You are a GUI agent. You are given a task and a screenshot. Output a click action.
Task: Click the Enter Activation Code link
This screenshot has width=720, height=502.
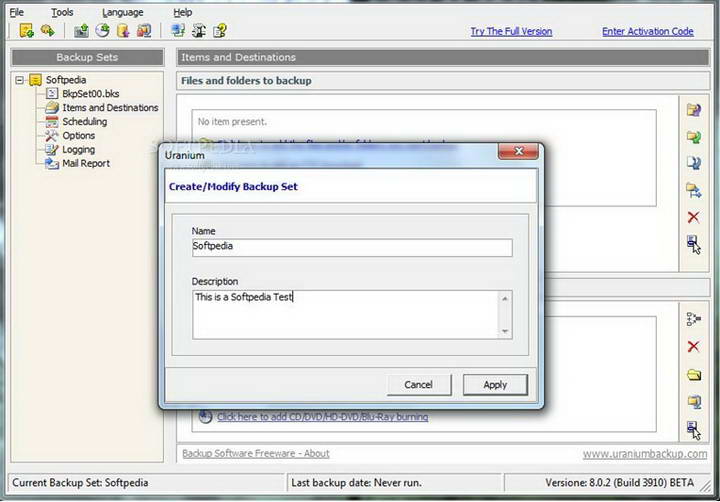647,31
